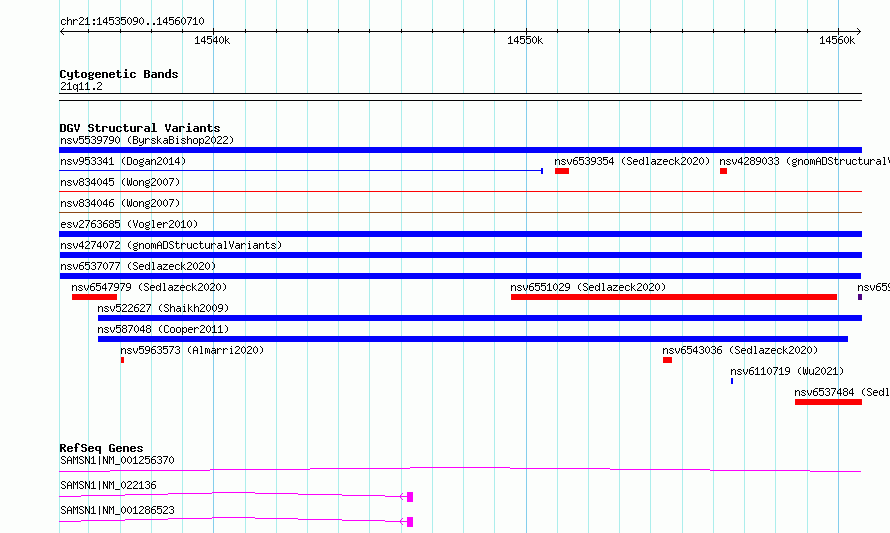This screenshot has height=533, width=890.
Task: Click the SAMSN1 NM_001256370 magenta intron line
Action: coord(460,469)
